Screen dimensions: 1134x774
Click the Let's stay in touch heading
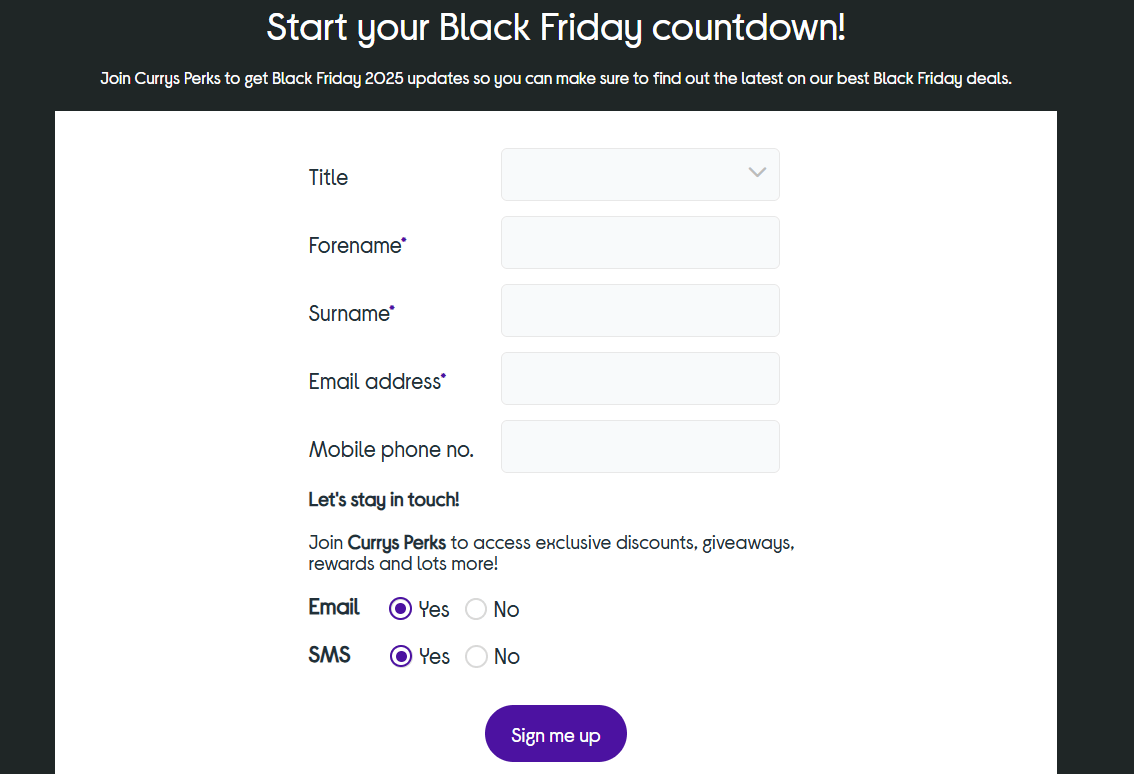click(384, 500)
